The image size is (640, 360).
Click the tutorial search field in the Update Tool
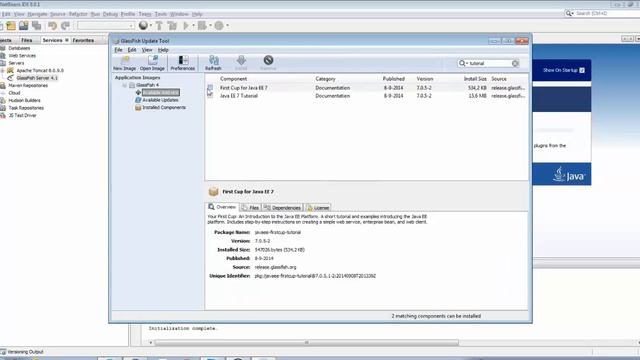[x=489, y=63]
